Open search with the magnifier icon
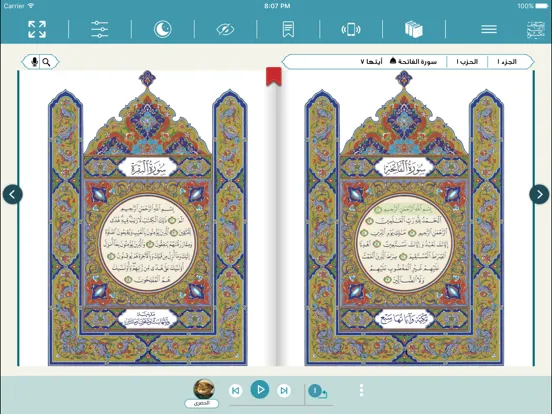 coord(46,62)
